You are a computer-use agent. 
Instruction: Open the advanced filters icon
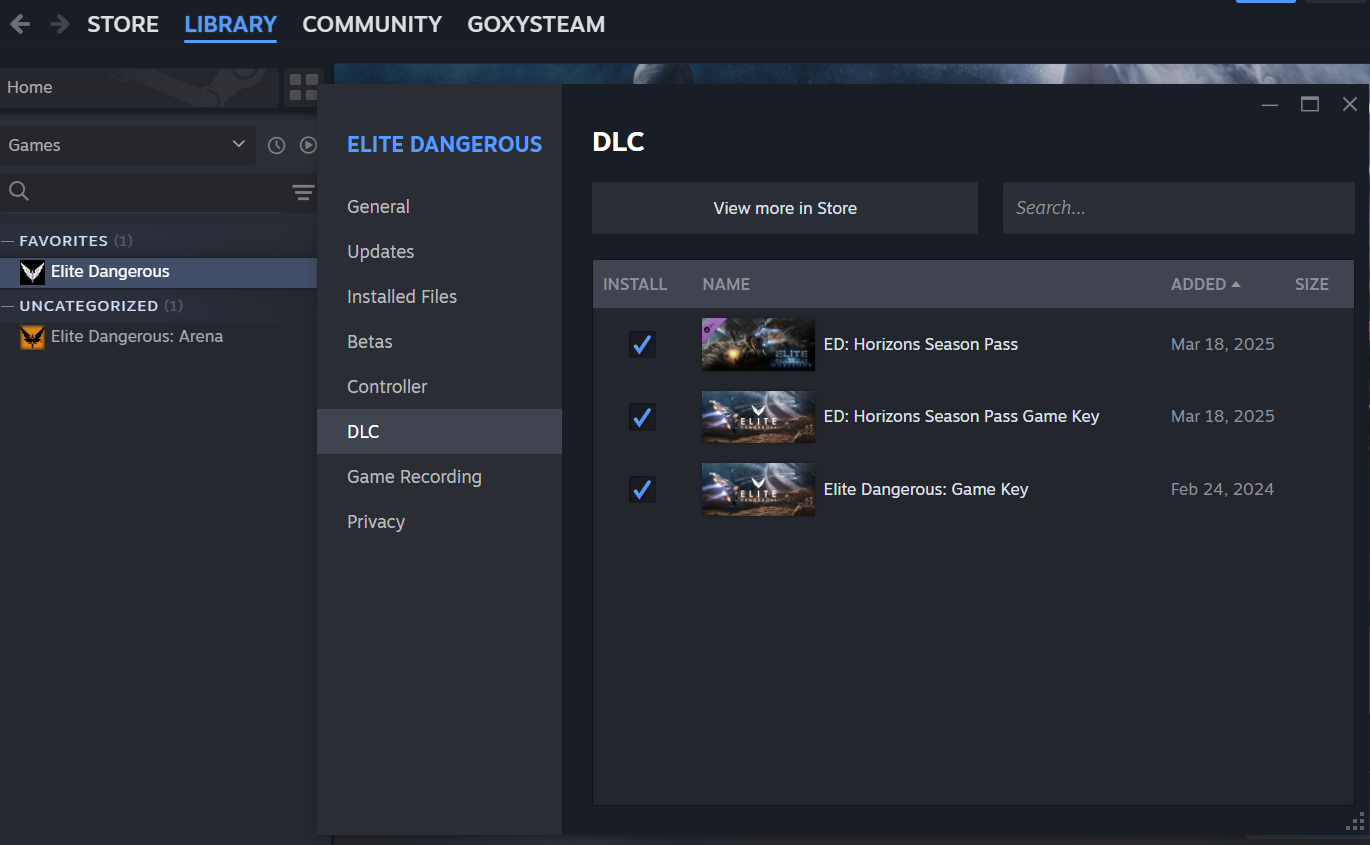303,192
